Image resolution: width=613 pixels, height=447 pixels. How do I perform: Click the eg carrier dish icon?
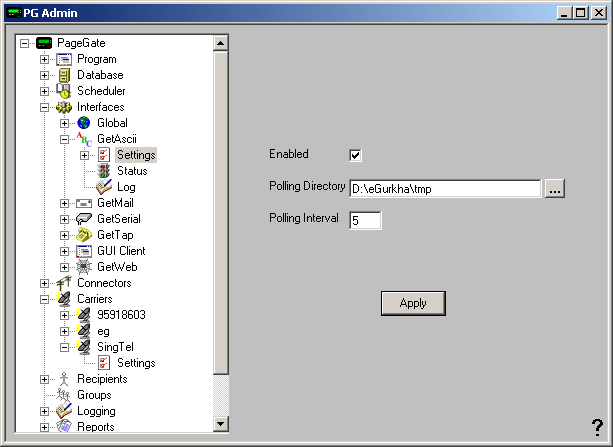[x=84, y=331]
